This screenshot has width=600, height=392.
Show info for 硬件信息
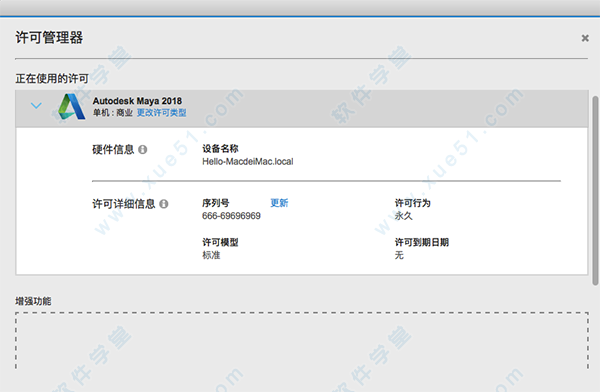pyautogui.click(x=142, y=150)
